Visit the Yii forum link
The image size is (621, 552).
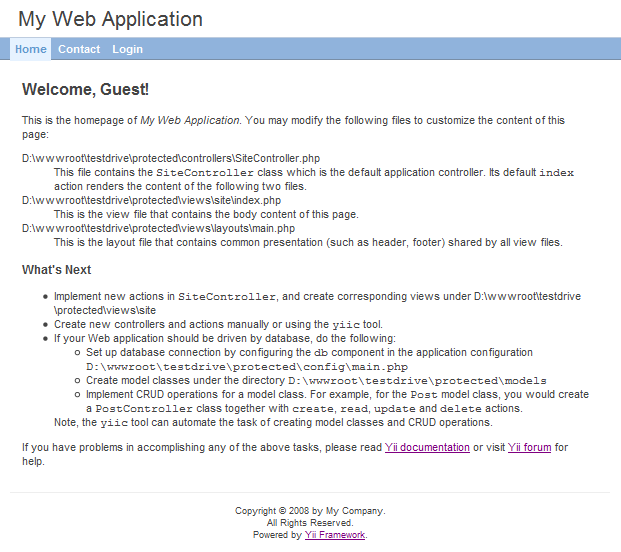pos(529,447)
